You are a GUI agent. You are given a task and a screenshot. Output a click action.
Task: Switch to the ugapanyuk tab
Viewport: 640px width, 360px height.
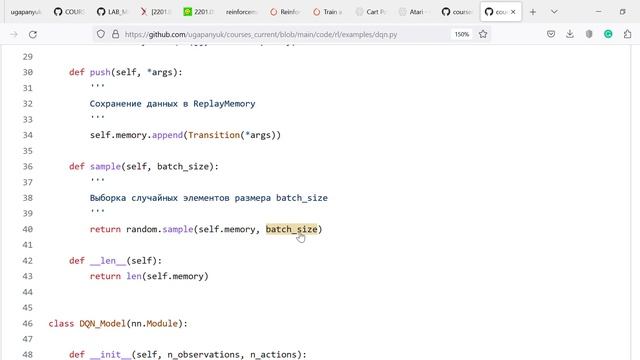tap(25, 12)
